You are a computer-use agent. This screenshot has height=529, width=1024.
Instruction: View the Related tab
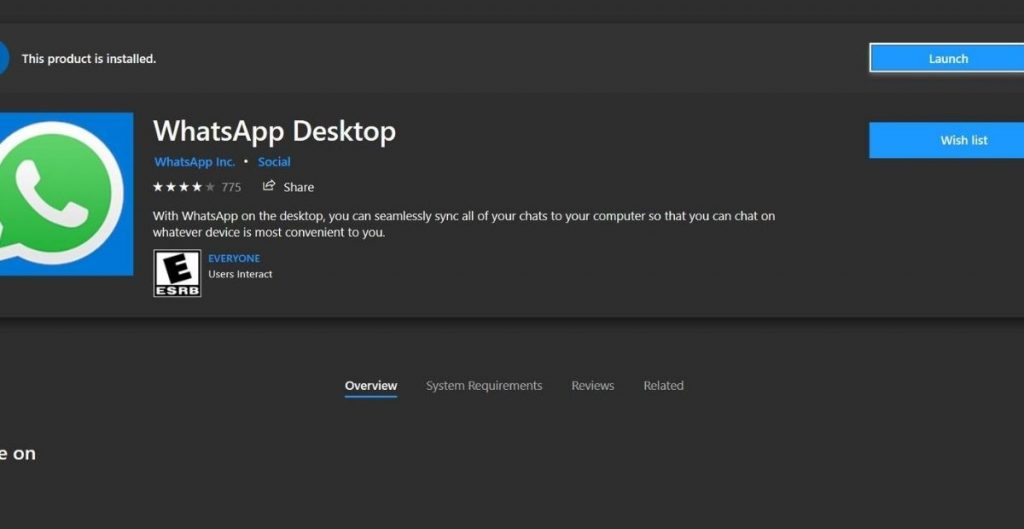[x=663, y=386]
